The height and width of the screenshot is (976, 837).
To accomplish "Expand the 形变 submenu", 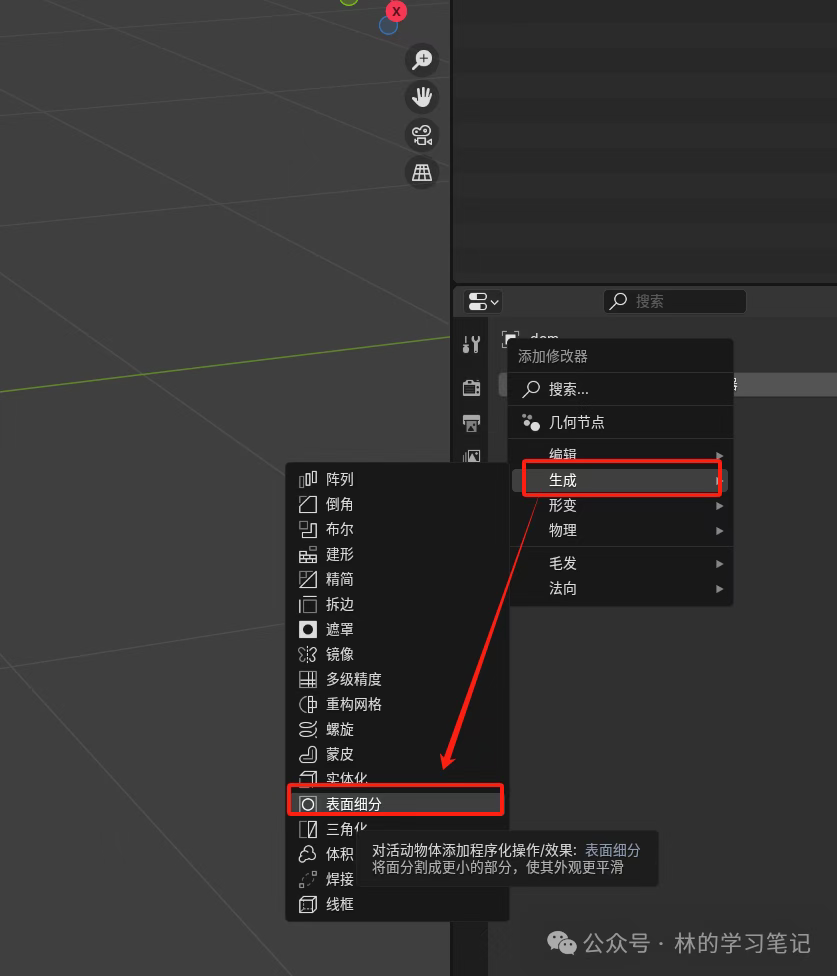I will pos(620,505).
